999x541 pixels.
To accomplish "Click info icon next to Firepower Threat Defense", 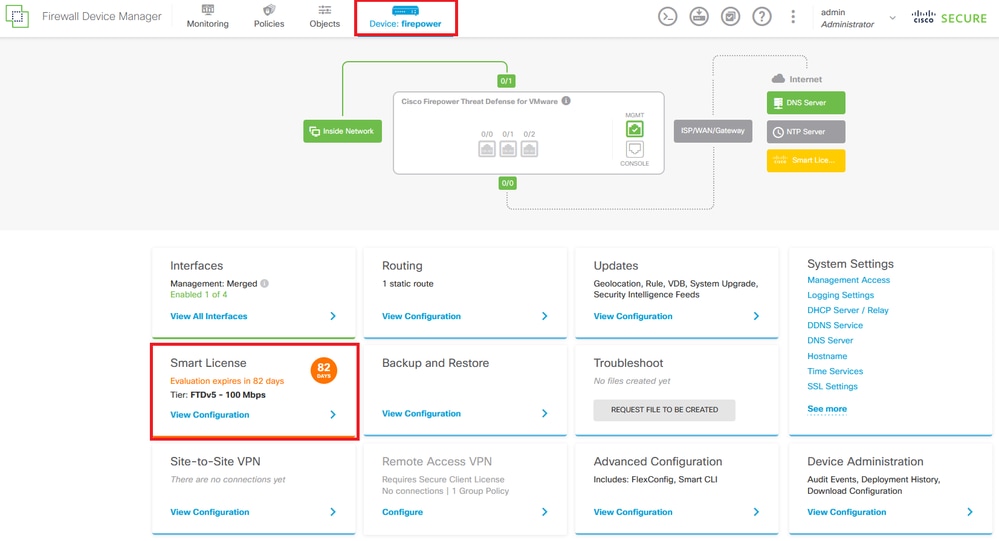I will [x=566, y=101].
